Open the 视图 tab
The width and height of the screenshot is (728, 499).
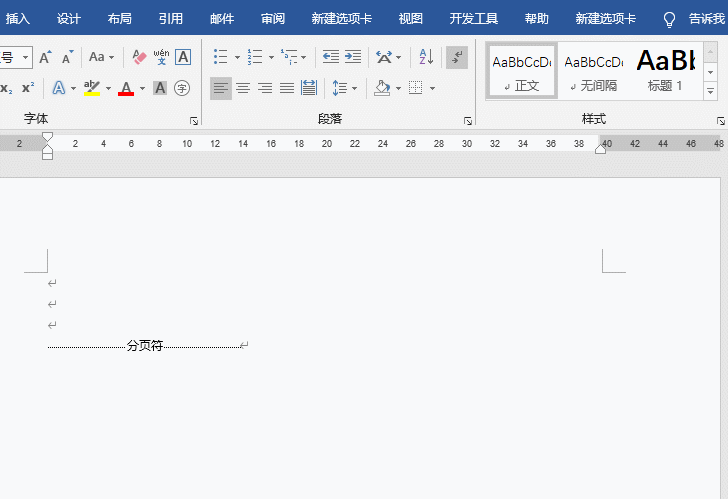pos(411,19)
